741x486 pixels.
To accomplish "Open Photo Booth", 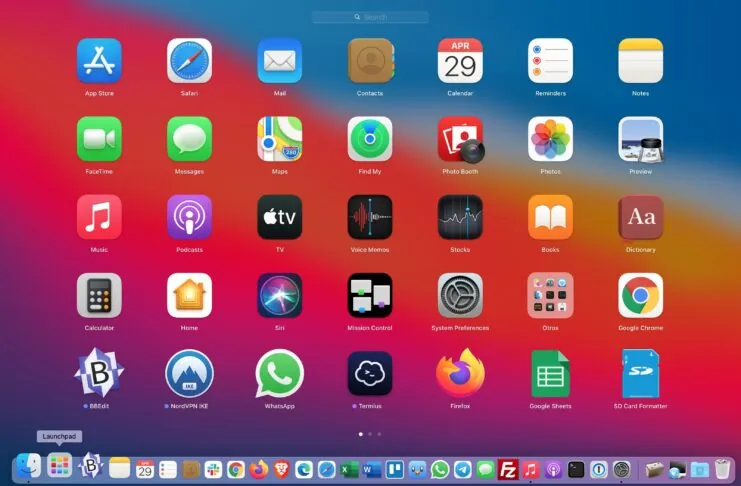I will pos(461,139).
